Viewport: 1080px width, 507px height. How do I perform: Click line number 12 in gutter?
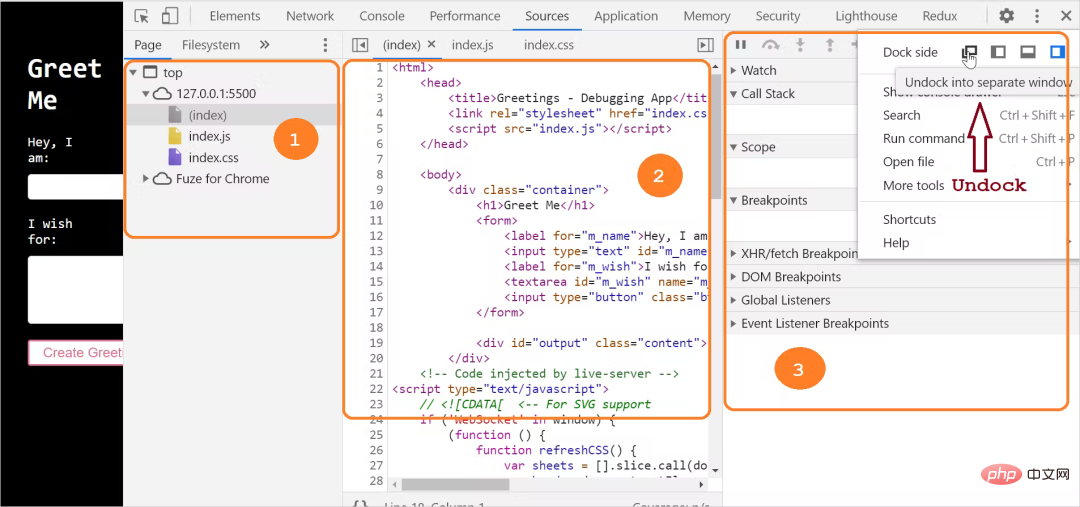pos(375,236)
